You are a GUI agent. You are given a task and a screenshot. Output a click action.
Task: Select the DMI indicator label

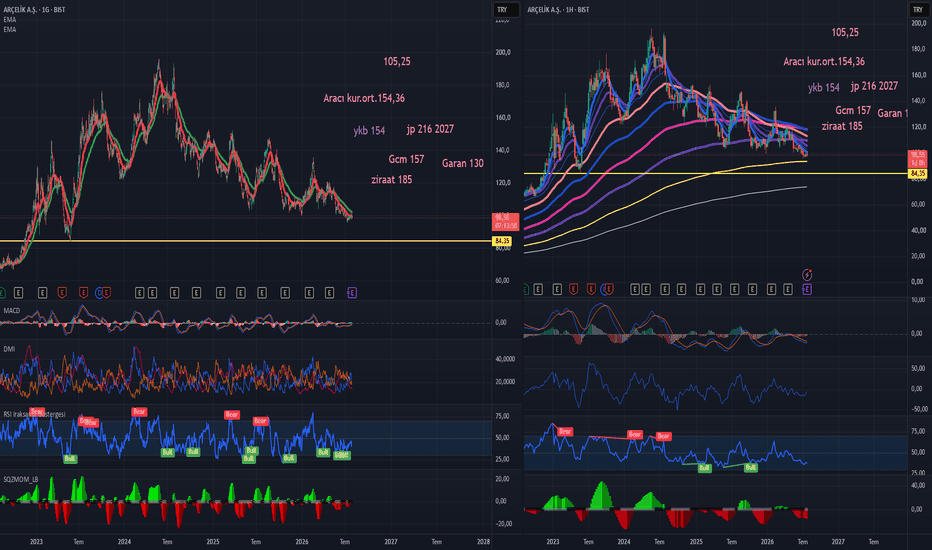click(9, 349)
